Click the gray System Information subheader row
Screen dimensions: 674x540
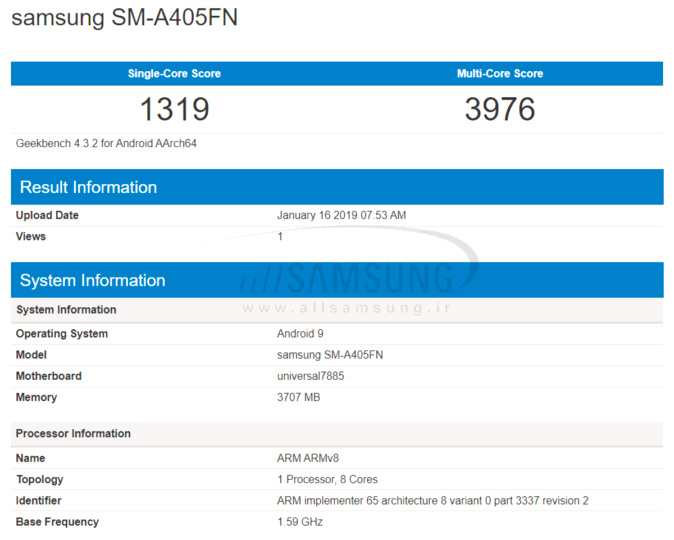(x=337, y=310)
